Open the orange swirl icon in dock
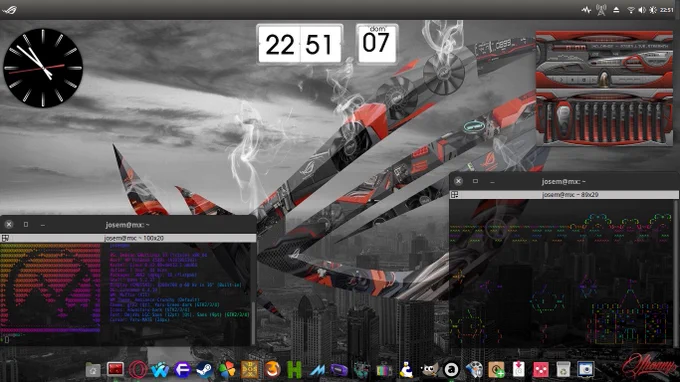680x382 pixels. (x=272, y=370)
